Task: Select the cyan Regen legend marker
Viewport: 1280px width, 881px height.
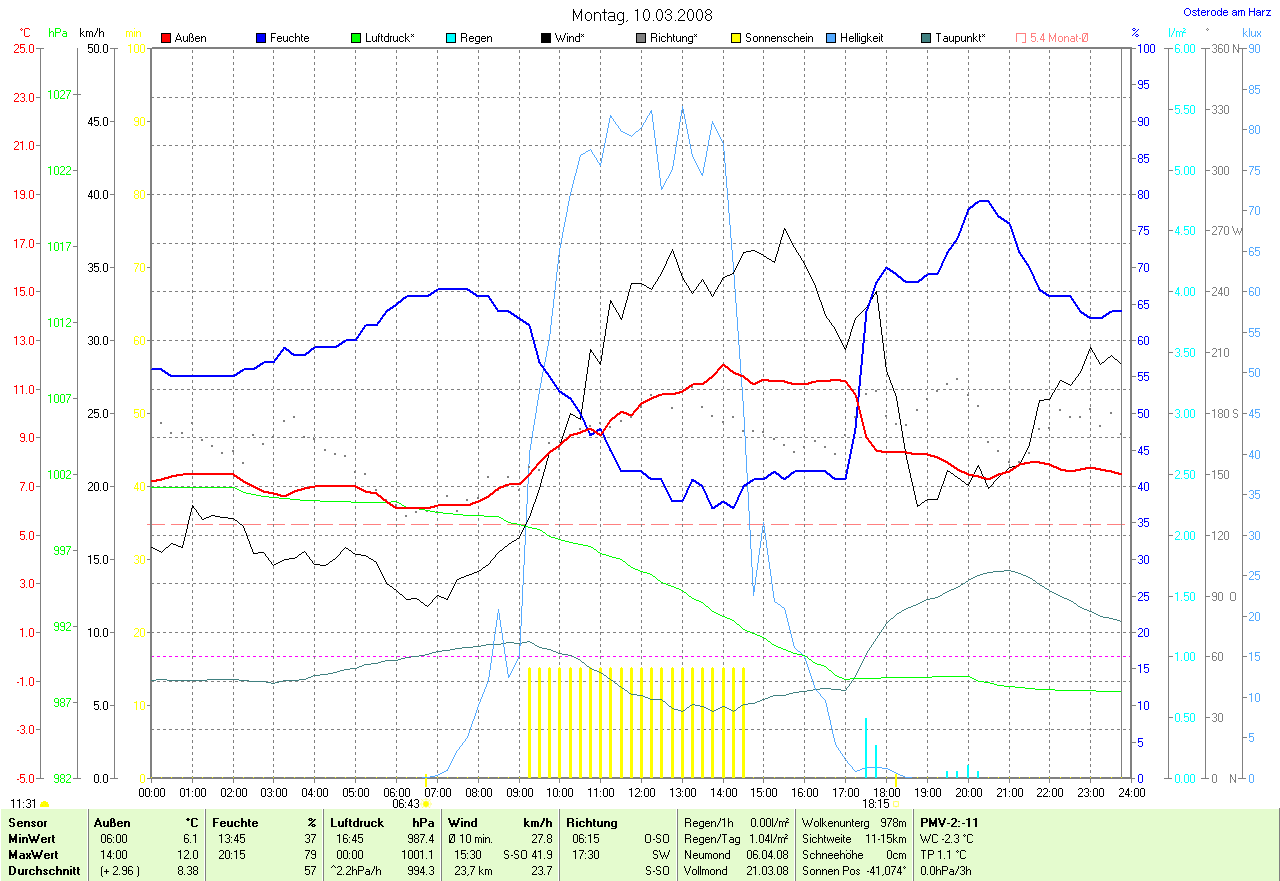Action: [451, 38]
